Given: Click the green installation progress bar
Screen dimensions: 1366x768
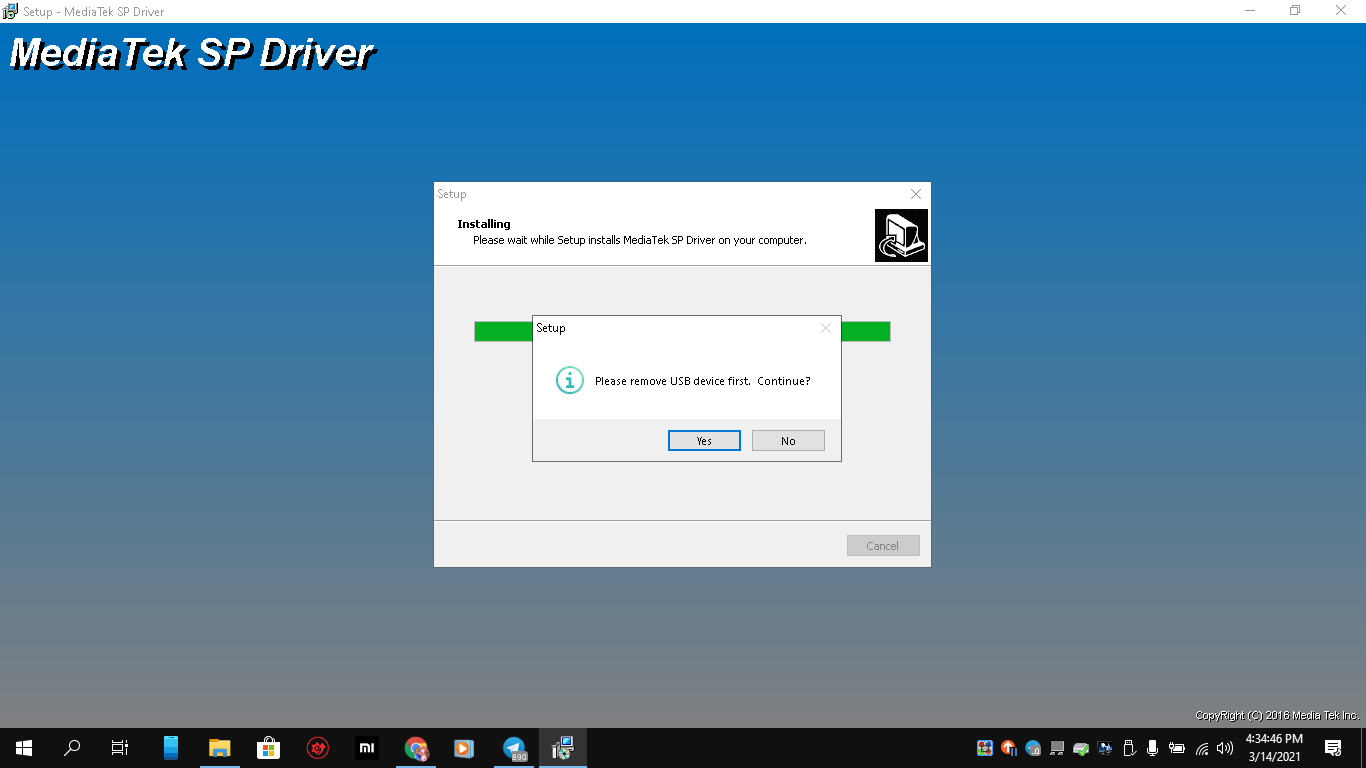Looking at the screenshot, I should [x=682, y=332].
